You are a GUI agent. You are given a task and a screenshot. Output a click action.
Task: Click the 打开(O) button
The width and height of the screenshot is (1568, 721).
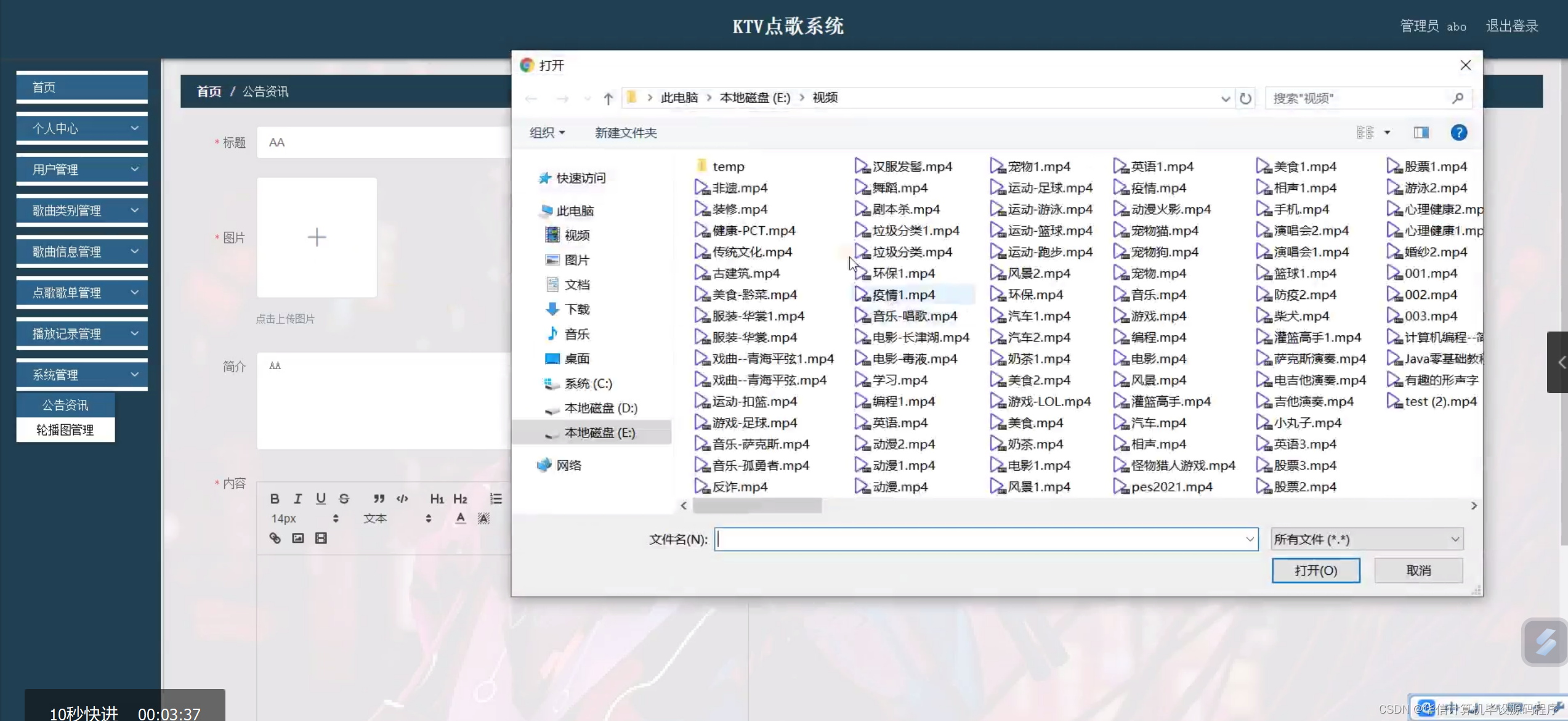point(1315,570)
